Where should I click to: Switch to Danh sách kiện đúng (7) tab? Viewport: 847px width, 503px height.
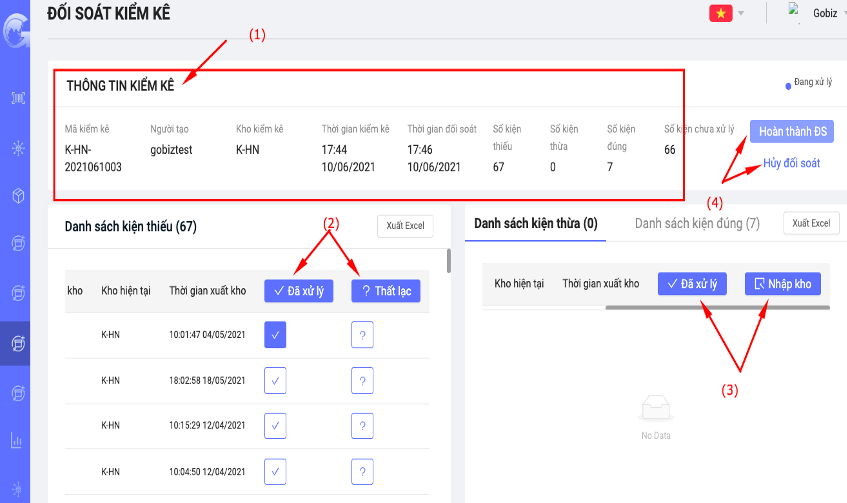pos(696,223)
